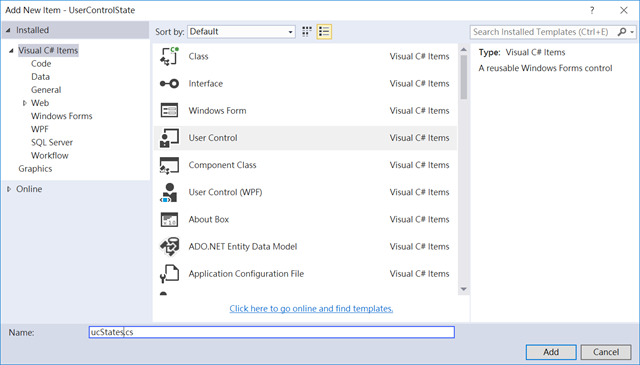Click the Cancel button

tap(606, 352)
